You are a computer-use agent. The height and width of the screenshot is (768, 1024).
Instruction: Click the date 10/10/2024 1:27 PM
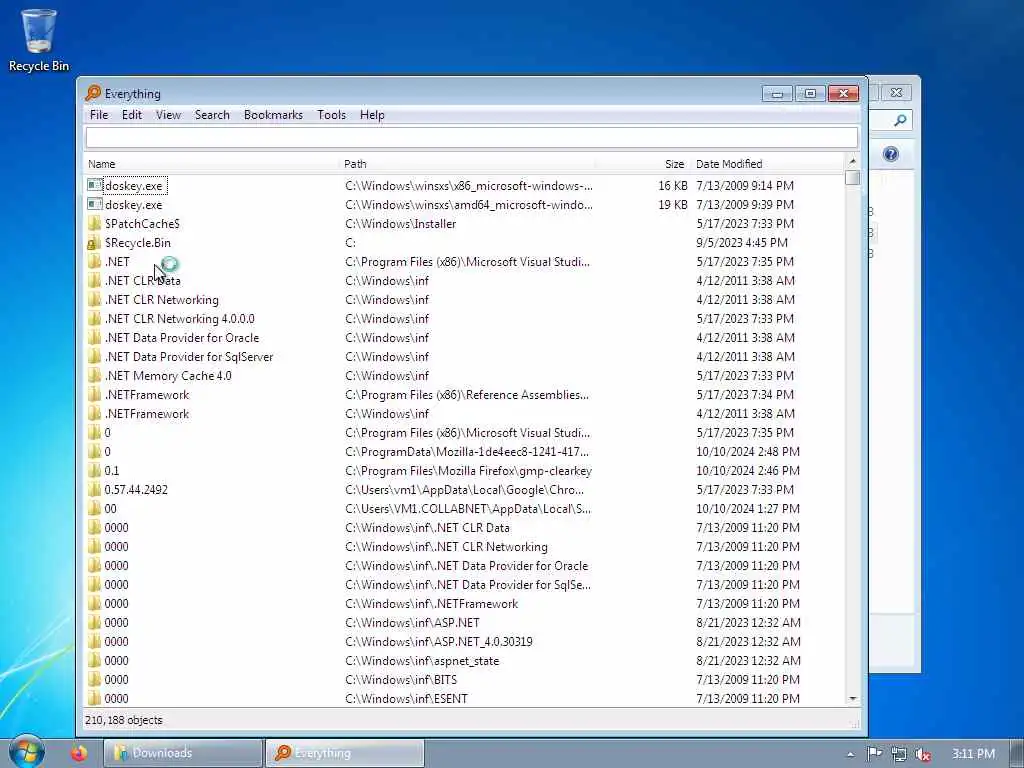pos(748,509)
